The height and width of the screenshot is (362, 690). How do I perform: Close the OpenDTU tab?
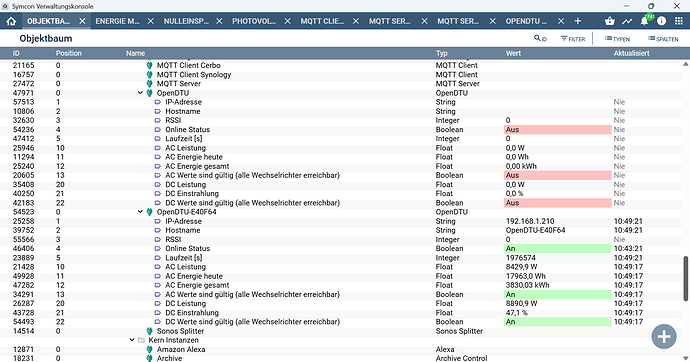pyautogui.click(x=561, y=21)
